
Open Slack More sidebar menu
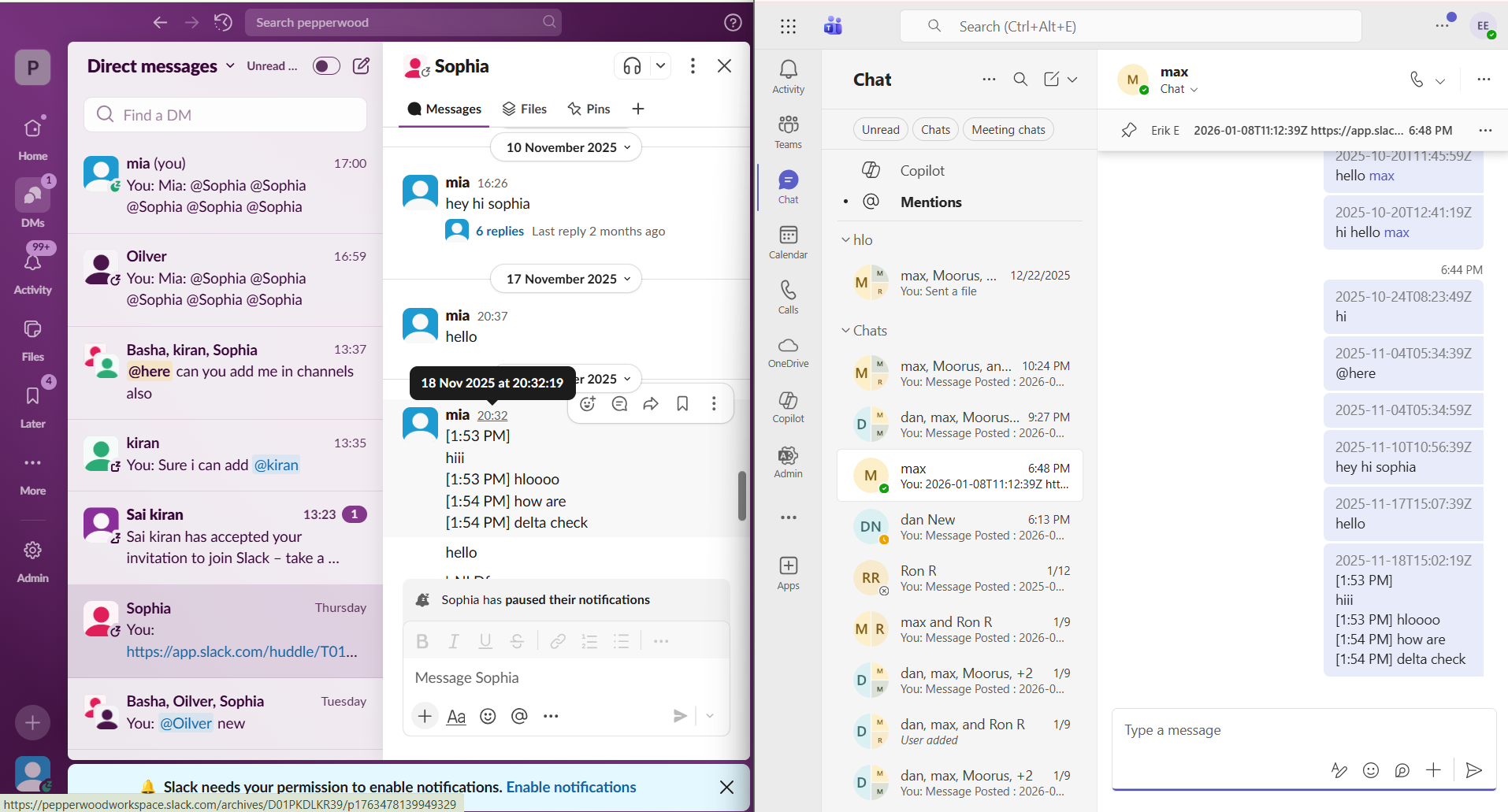(x=32, y=473)
